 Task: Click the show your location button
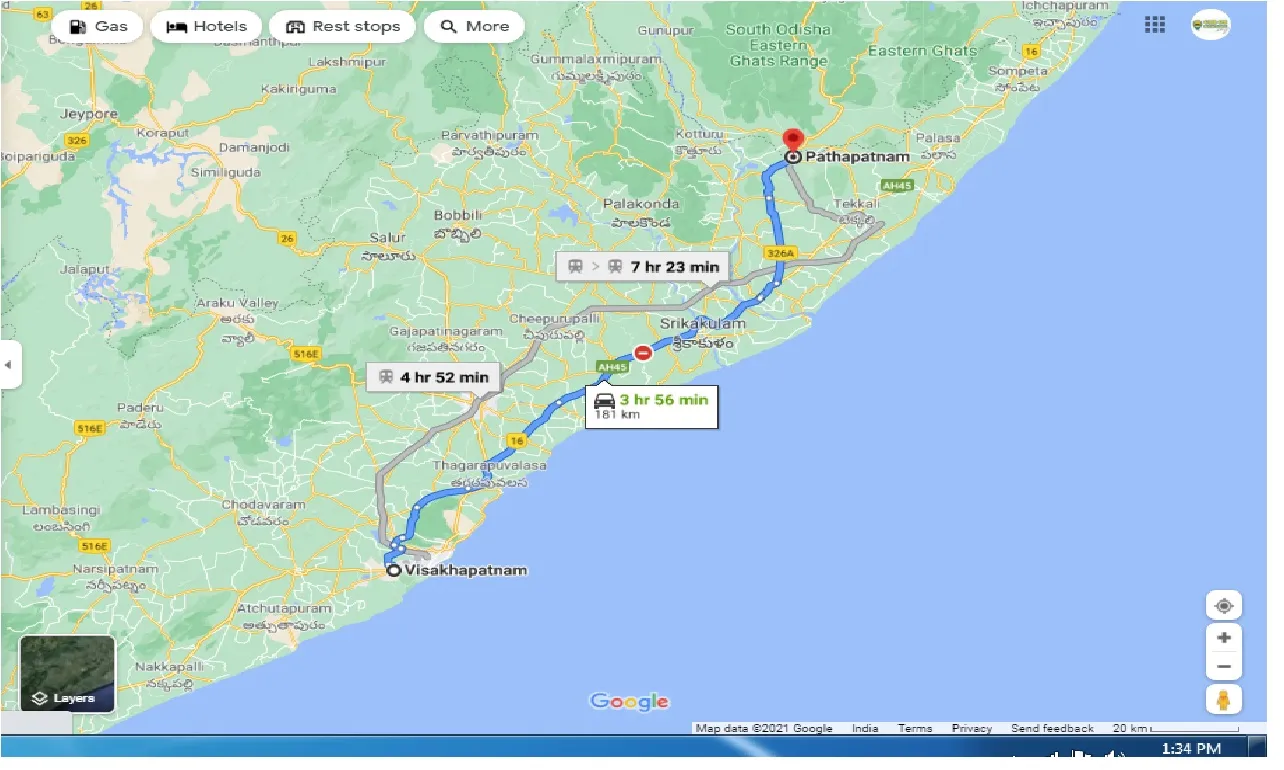pos(1223,606)
